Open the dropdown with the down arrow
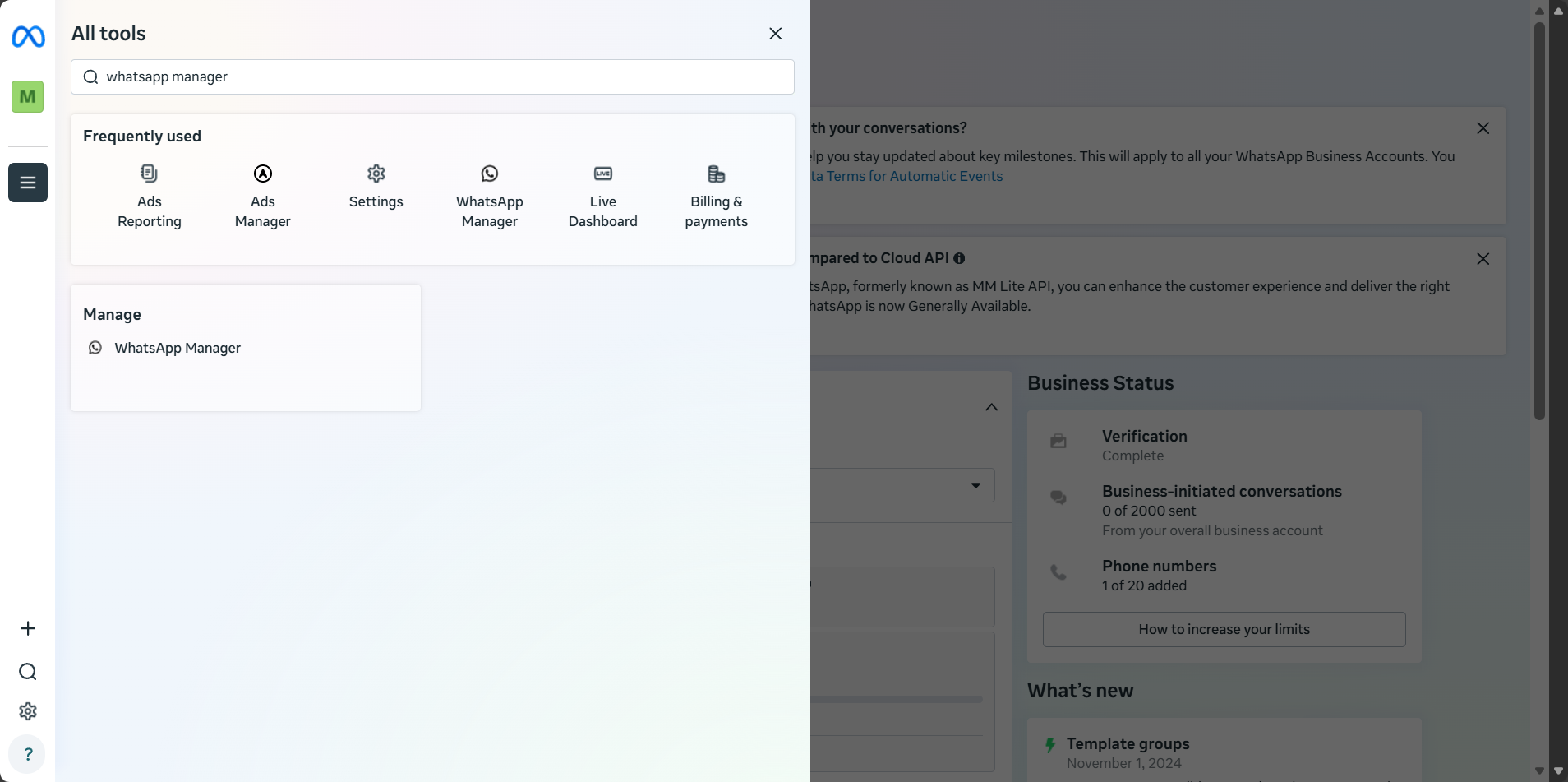The height and width of the screenshot is (782, 1568). pyautogui.click(x=975, y=486)
